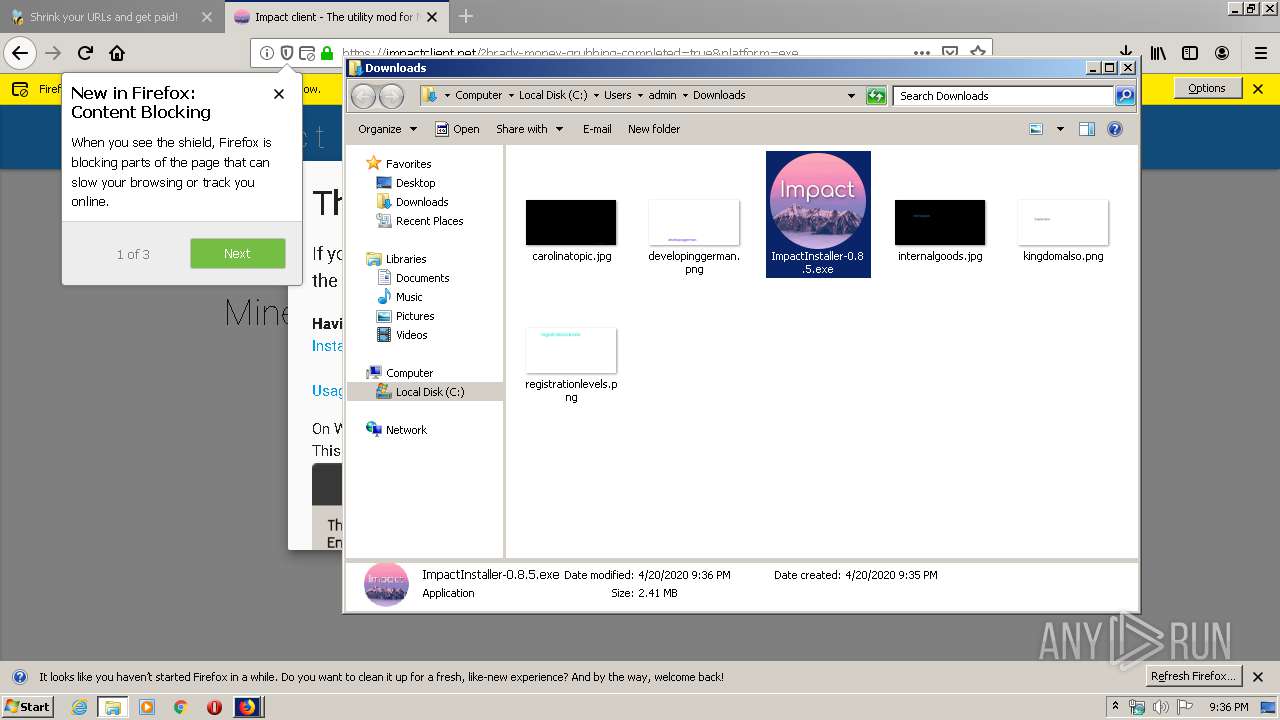This screenshot has height=720, width=1280.
Task: Open page actions three-dot menu
Action: [x=921, y=53]
